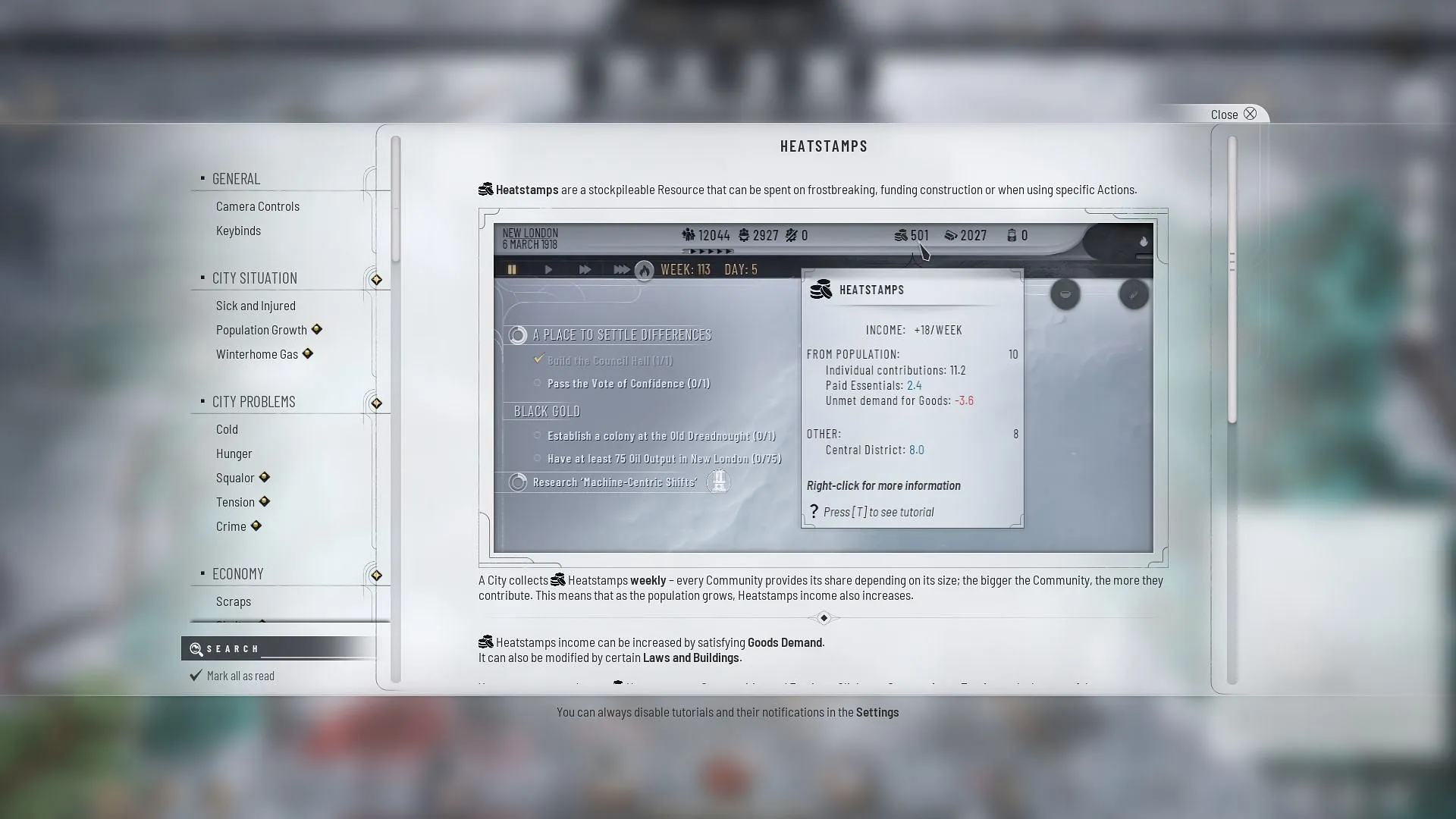Click the steam/energy icon showing 2027
The height and width of the screenshot is (819, 1456).
point(951,234)
